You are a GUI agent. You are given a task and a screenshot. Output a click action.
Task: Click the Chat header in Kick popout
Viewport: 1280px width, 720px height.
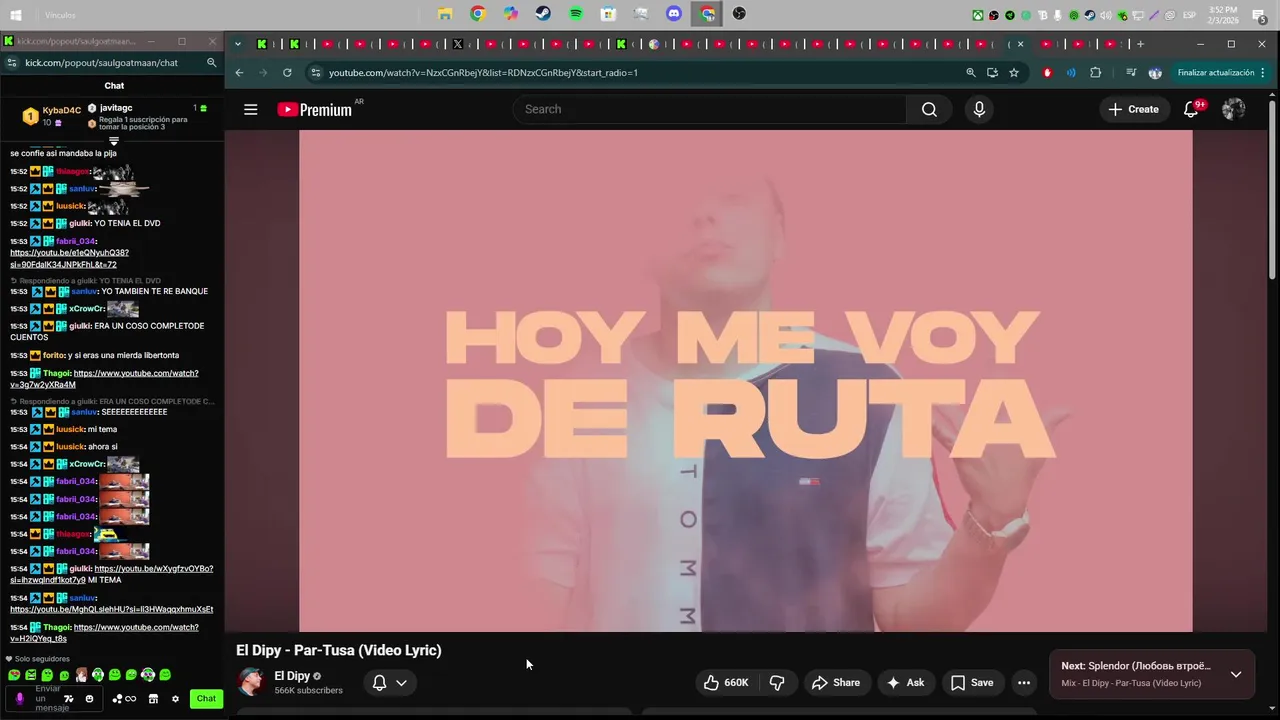114,86
